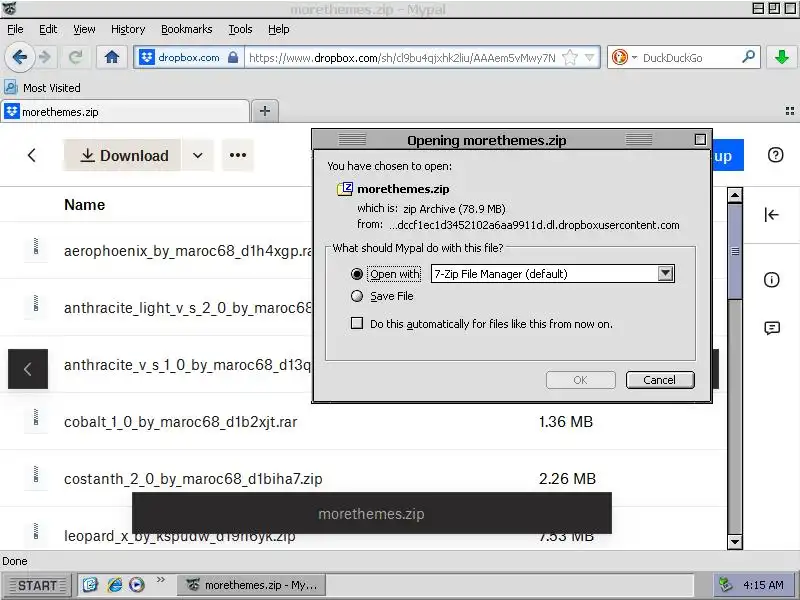Select morethemes.zip - Mypal taskbar button
Viewport: 800px width, 600px height.
[x=252, y=585]
